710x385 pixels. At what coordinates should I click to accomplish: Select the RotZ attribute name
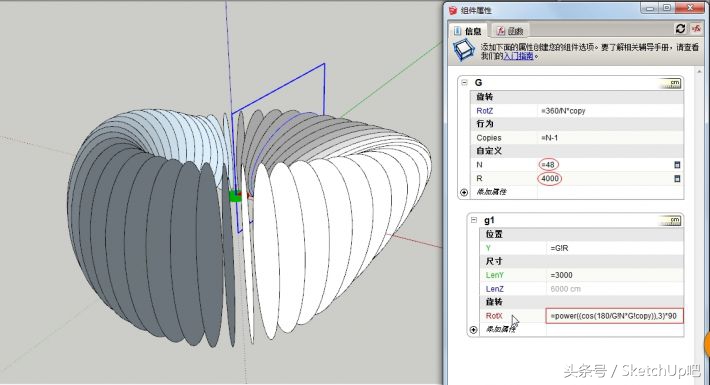click(485, 111)
